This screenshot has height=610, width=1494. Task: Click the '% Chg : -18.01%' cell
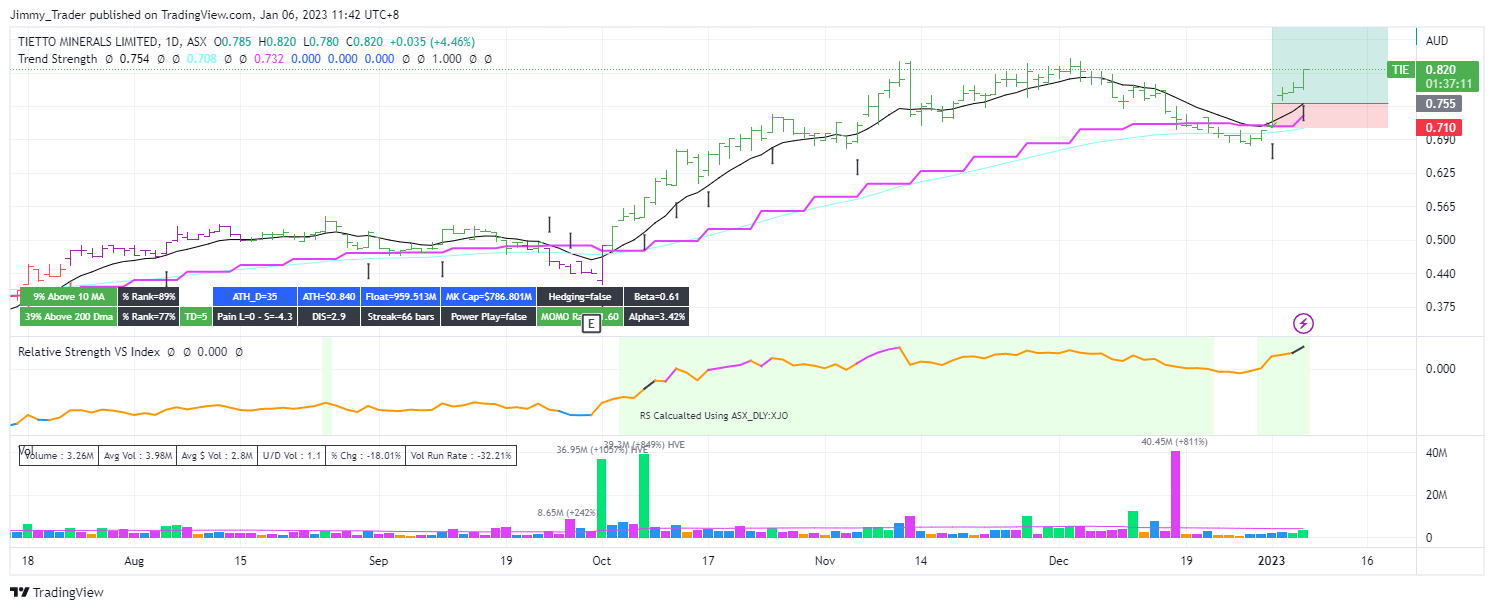click(x=366, y=455)
